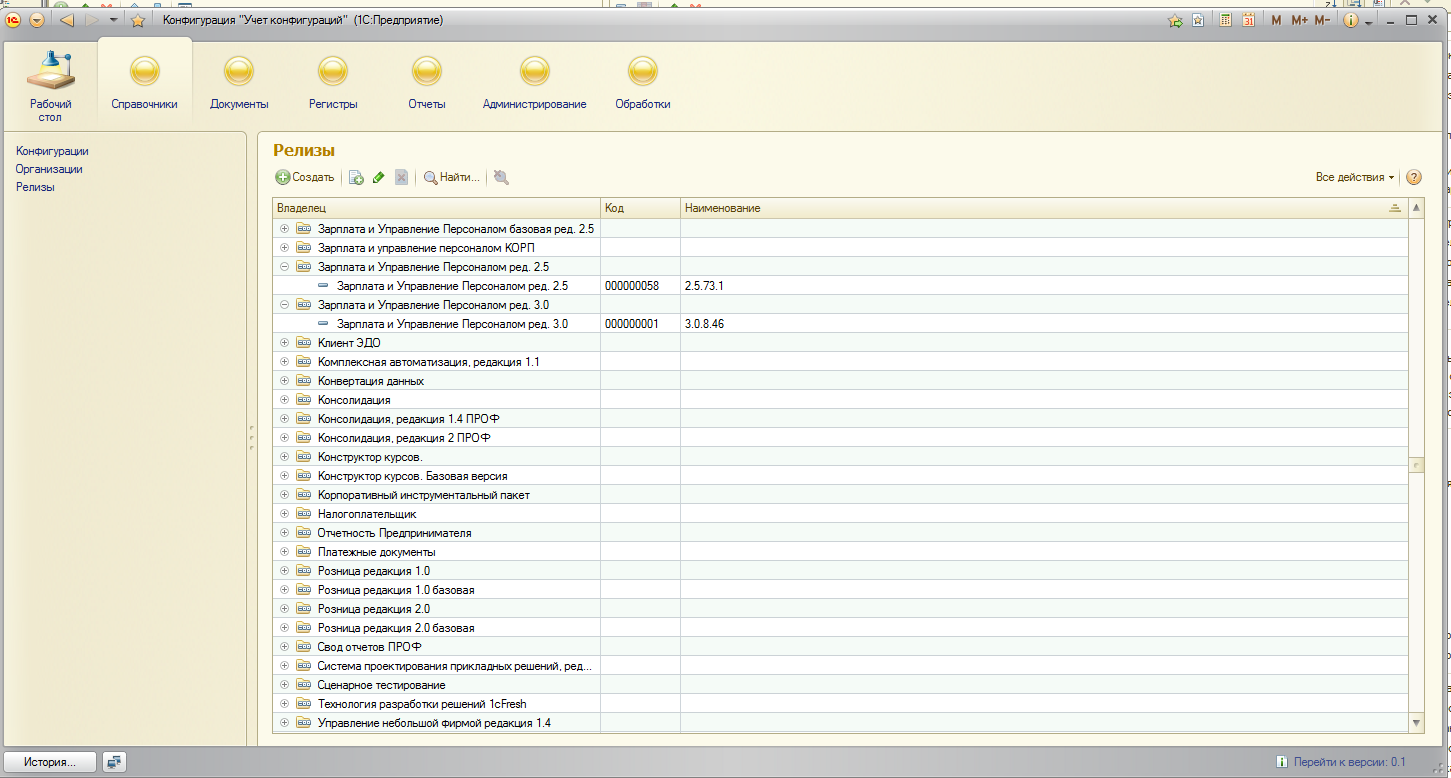Image resolution: width=1451 pixels, height=778 pixels.
Task: Select release name 2.5.73.1 cell
Action: [x=1043, y=286]
